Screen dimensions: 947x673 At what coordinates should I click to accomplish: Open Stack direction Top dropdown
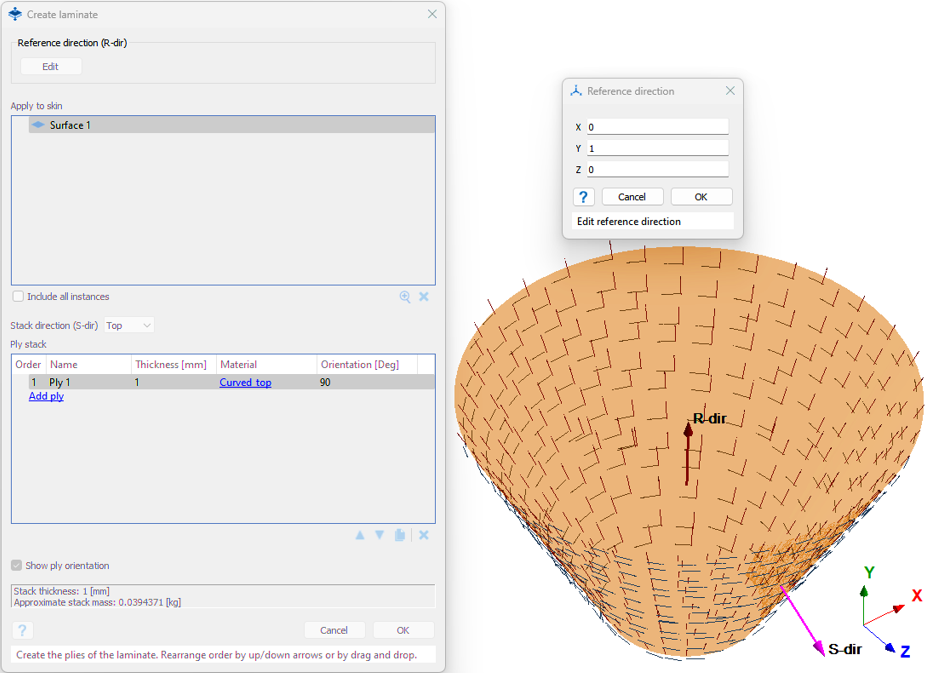click(x=129, y=325)
